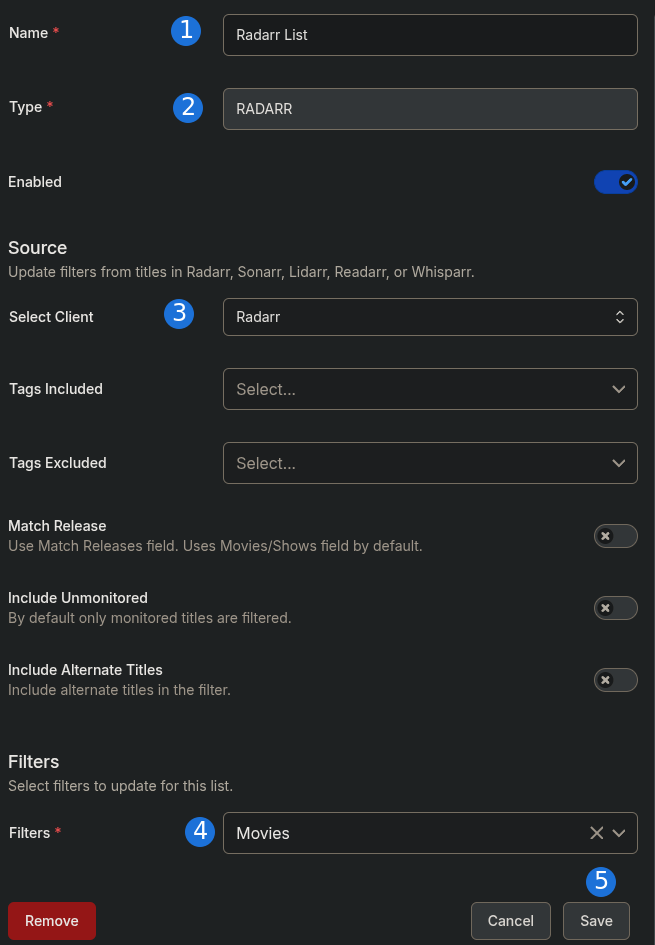
Task: Toggle Include Alternate Titles on
Action: pos(615,680)
